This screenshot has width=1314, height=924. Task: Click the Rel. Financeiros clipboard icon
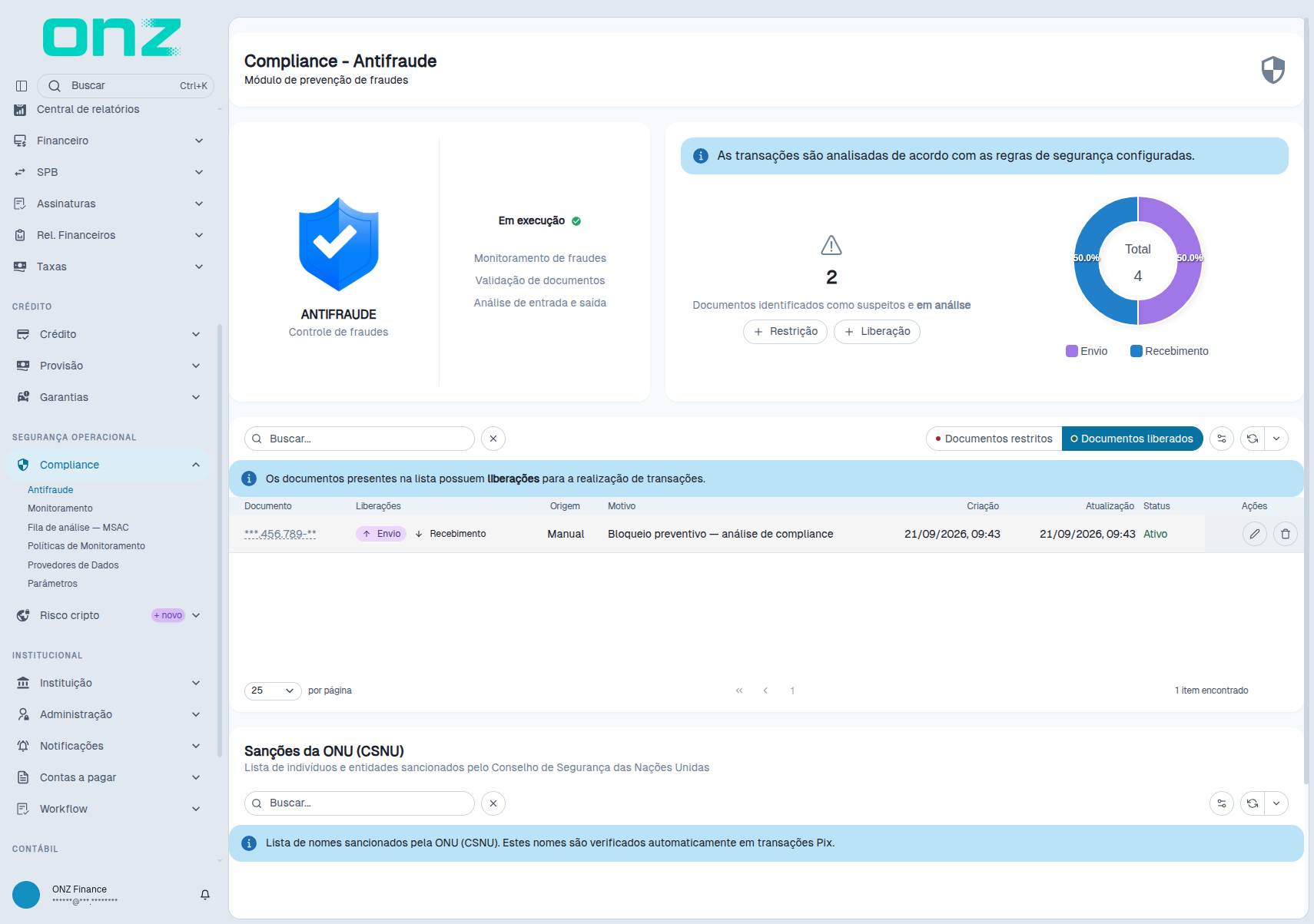(x=20, y=235)
